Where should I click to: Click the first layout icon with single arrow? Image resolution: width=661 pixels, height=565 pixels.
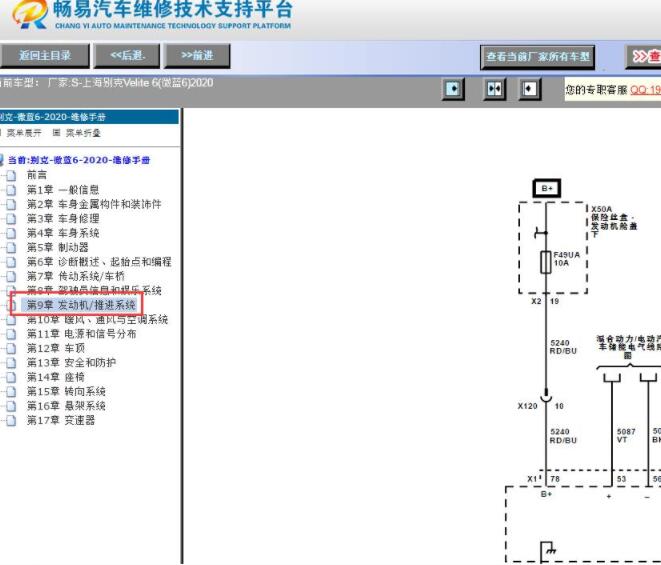(453, 89)
